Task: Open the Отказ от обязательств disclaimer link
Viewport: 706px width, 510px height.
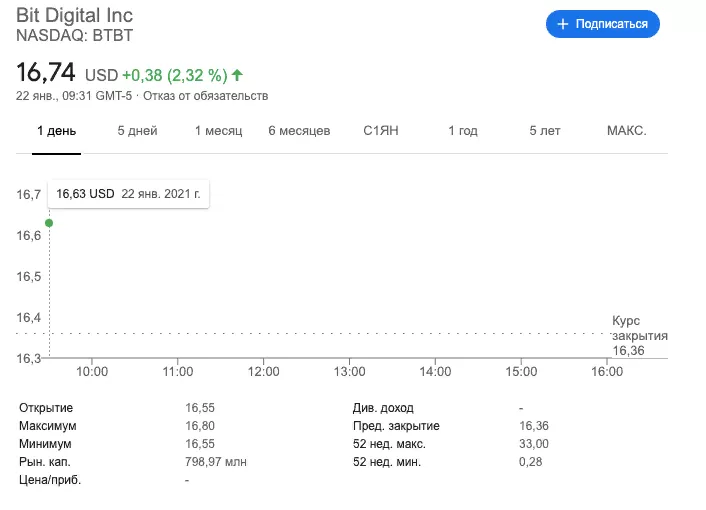Action: click(206, 96)
